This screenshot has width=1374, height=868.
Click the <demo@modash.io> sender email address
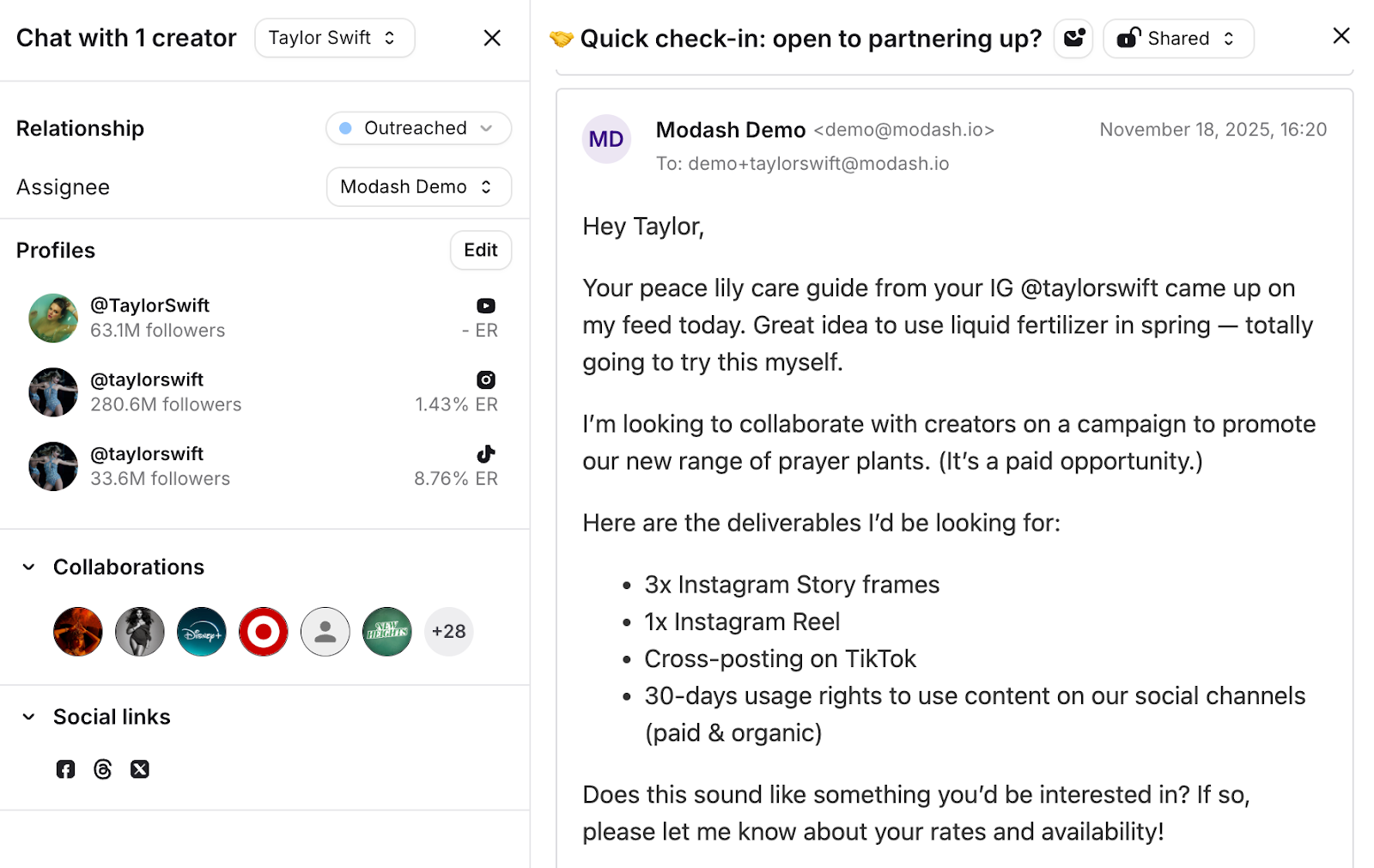tap(904, 130)
